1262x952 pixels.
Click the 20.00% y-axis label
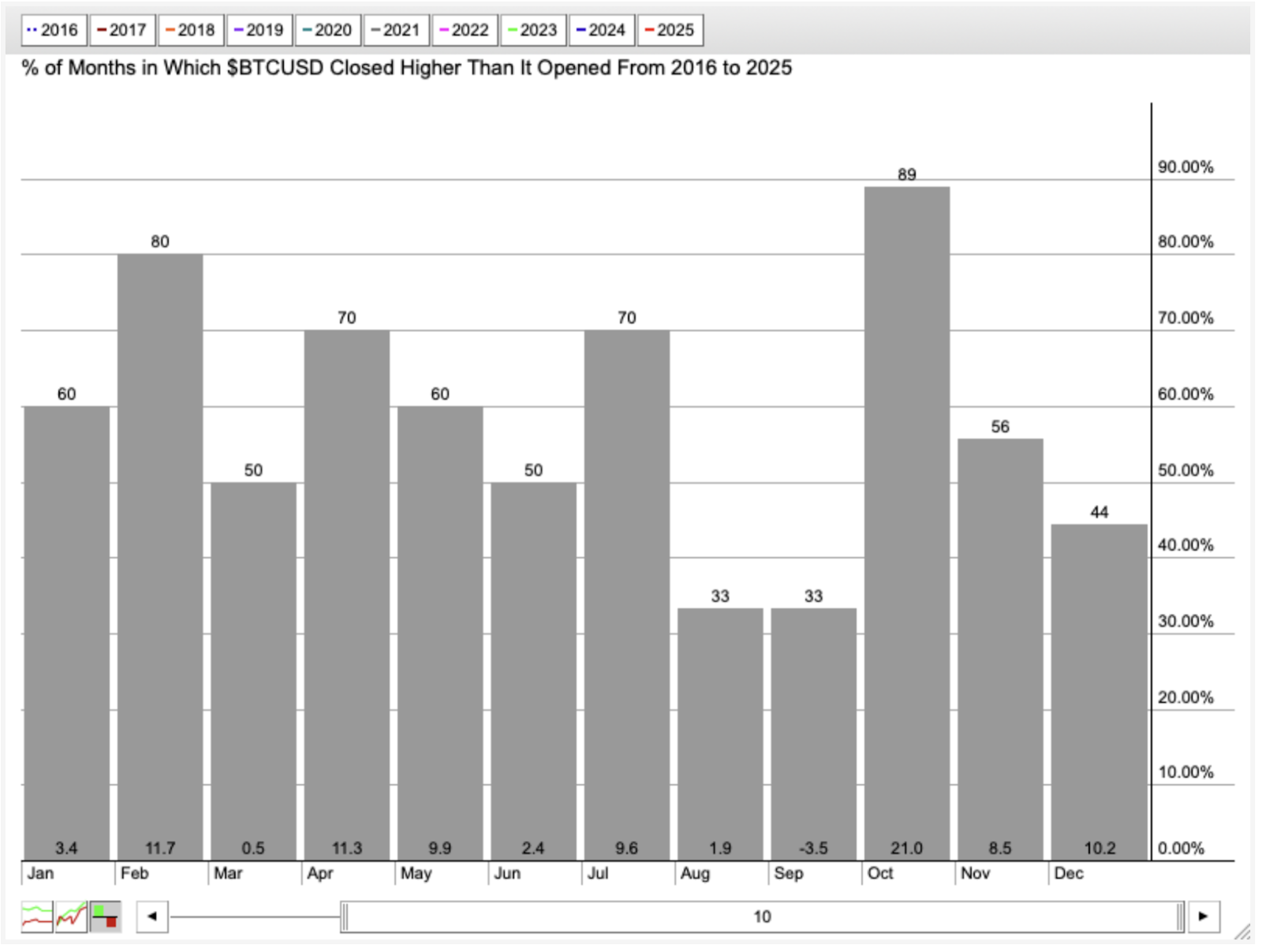point(1185,697)
